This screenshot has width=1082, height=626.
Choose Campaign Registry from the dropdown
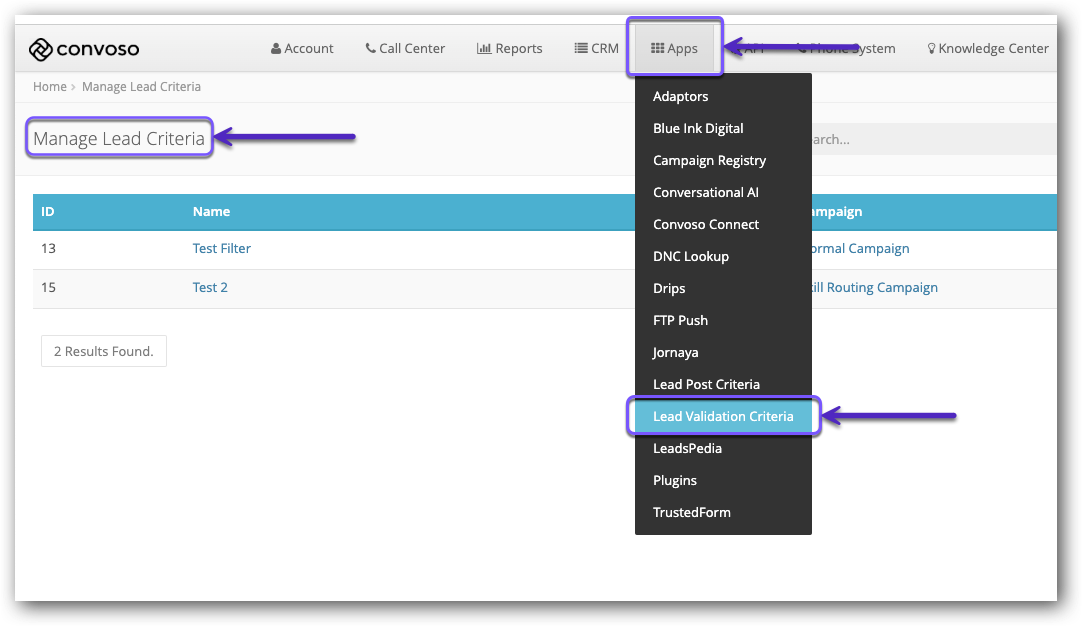pos(723,160)
